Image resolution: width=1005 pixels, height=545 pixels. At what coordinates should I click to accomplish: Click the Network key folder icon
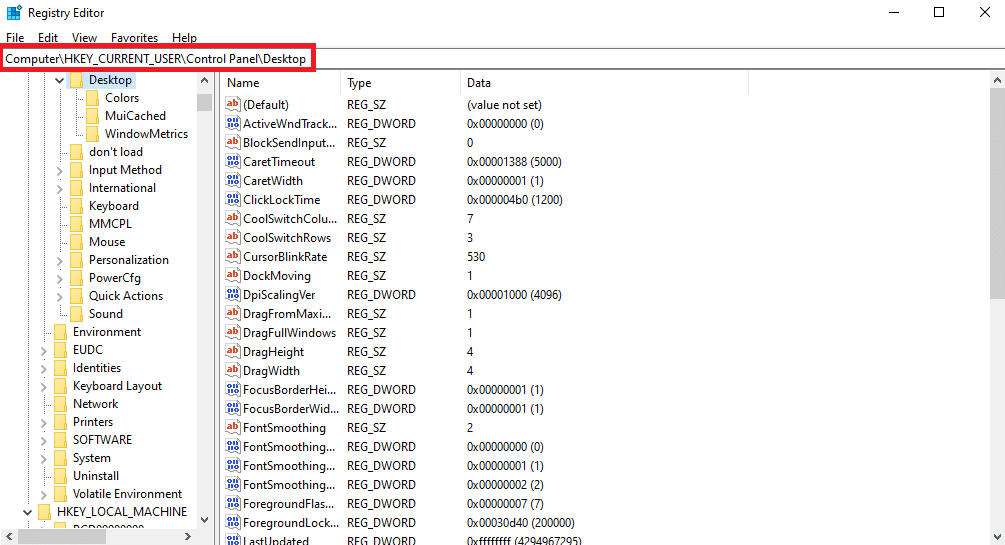click(x=60, y=404)
